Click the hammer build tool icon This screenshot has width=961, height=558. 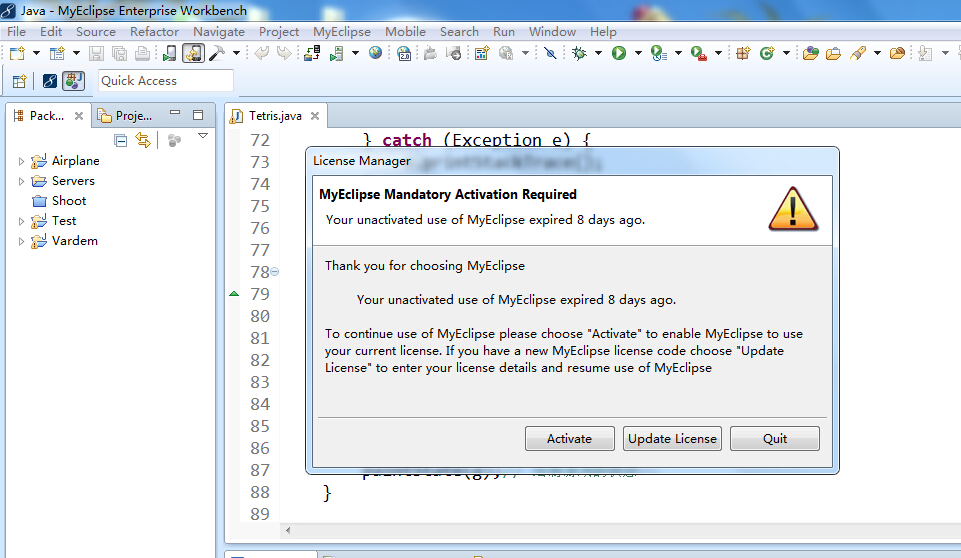pos(216,53)
